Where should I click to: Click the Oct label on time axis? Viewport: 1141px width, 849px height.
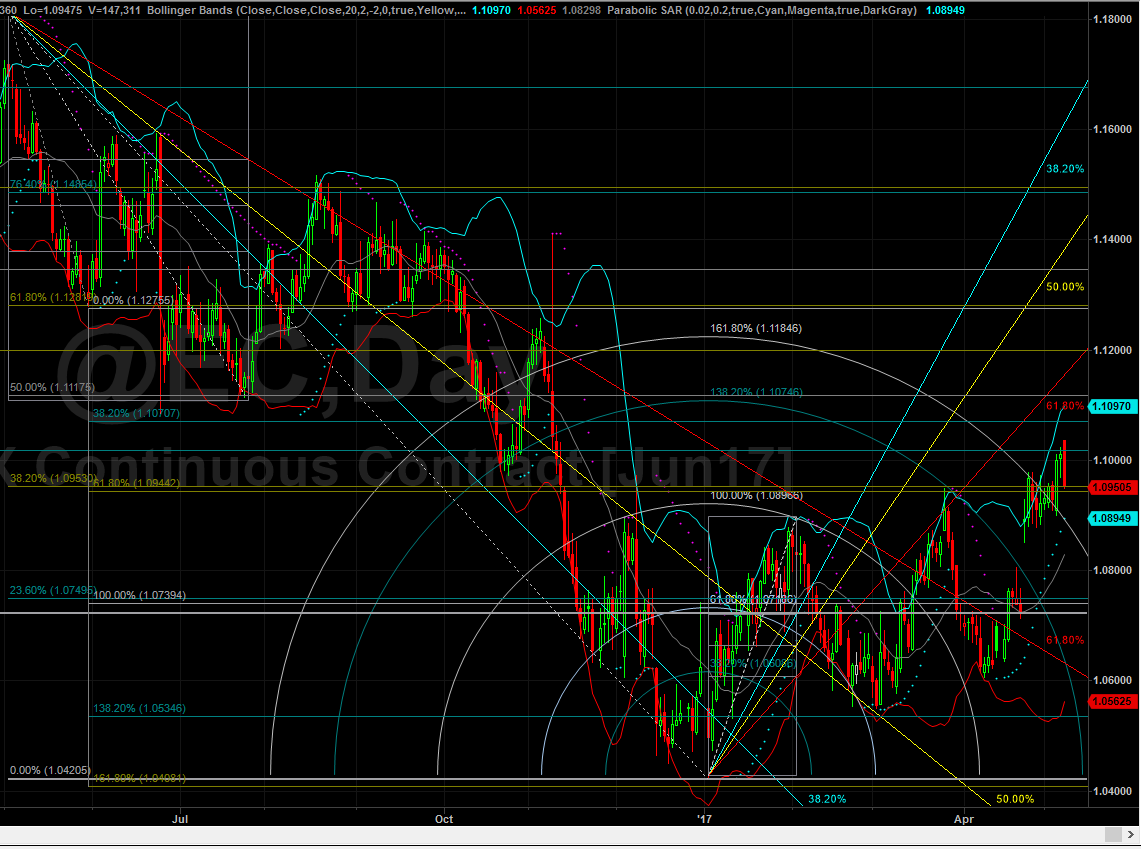444,819
